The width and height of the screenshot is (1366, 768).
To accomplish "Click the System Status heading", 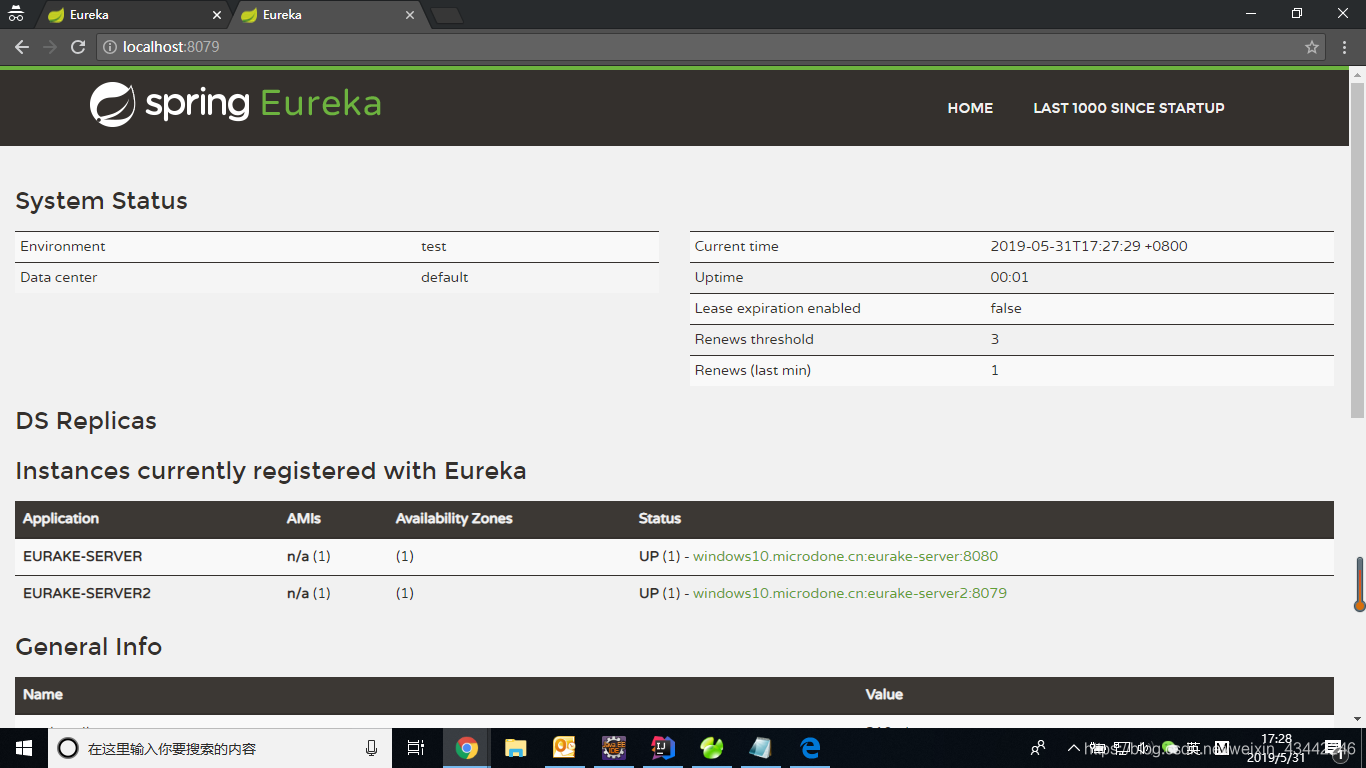I will tap(102, 201).
